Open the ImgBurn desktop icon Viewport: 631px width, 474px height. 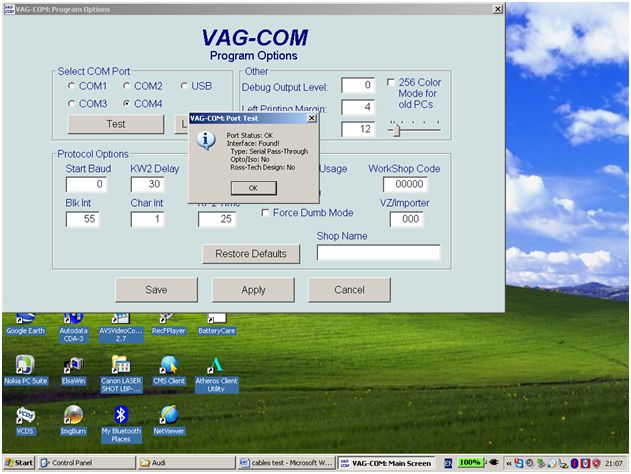pyautogui.click(x=73, y=421)
